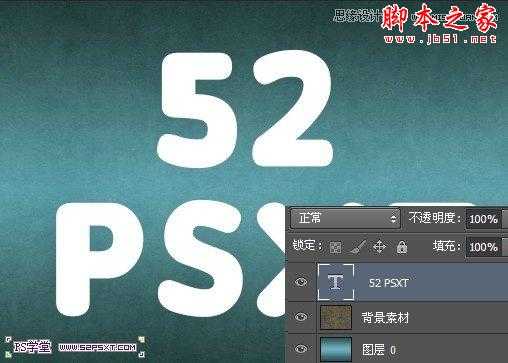Click the 52 PSXT layer name
The width and height of the screenshot is (508, 363).
click(x=388, y=283)
